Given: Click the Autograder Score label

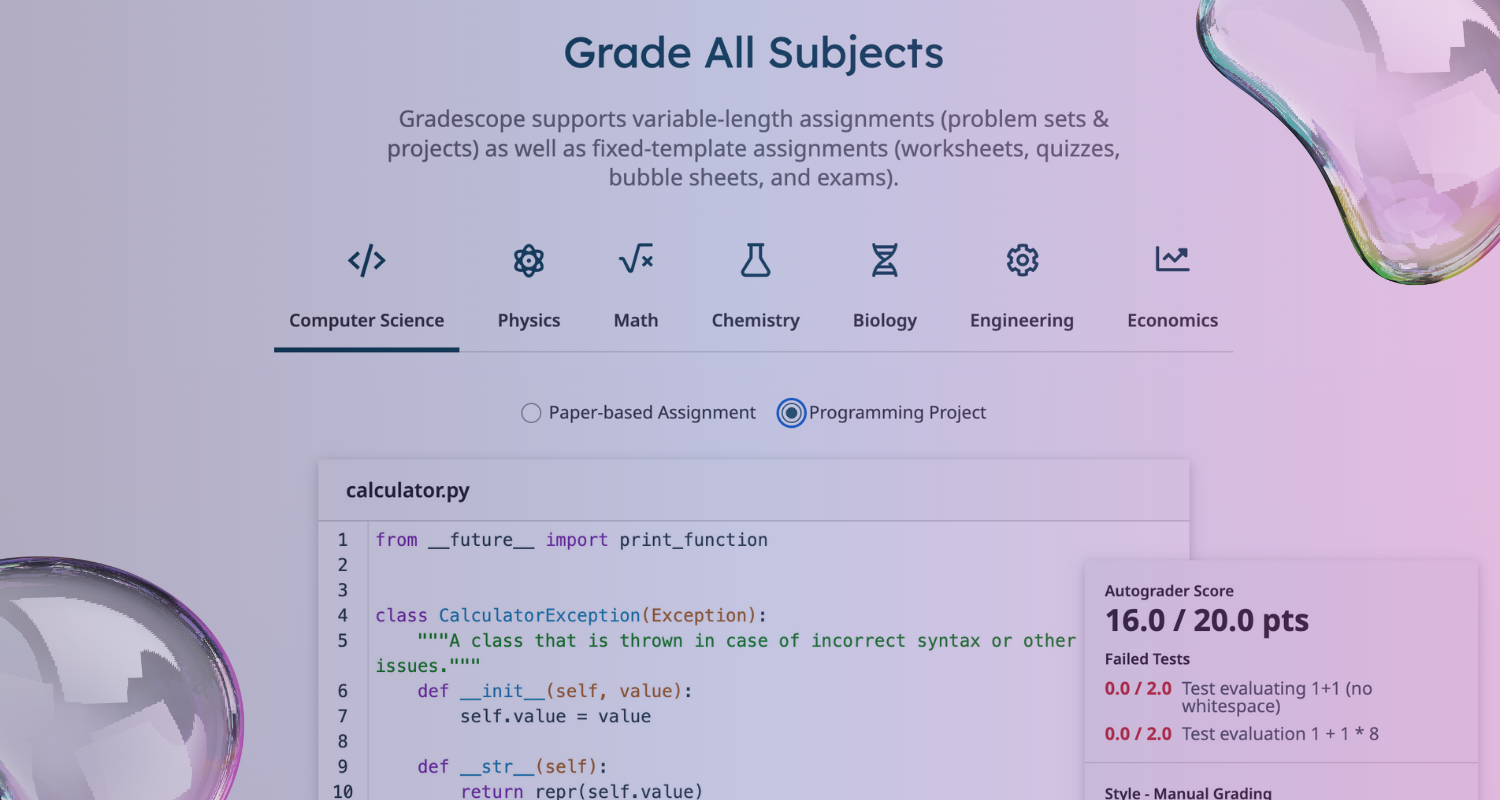Looking at the screenshot, I should click(x=1169, y=591).
